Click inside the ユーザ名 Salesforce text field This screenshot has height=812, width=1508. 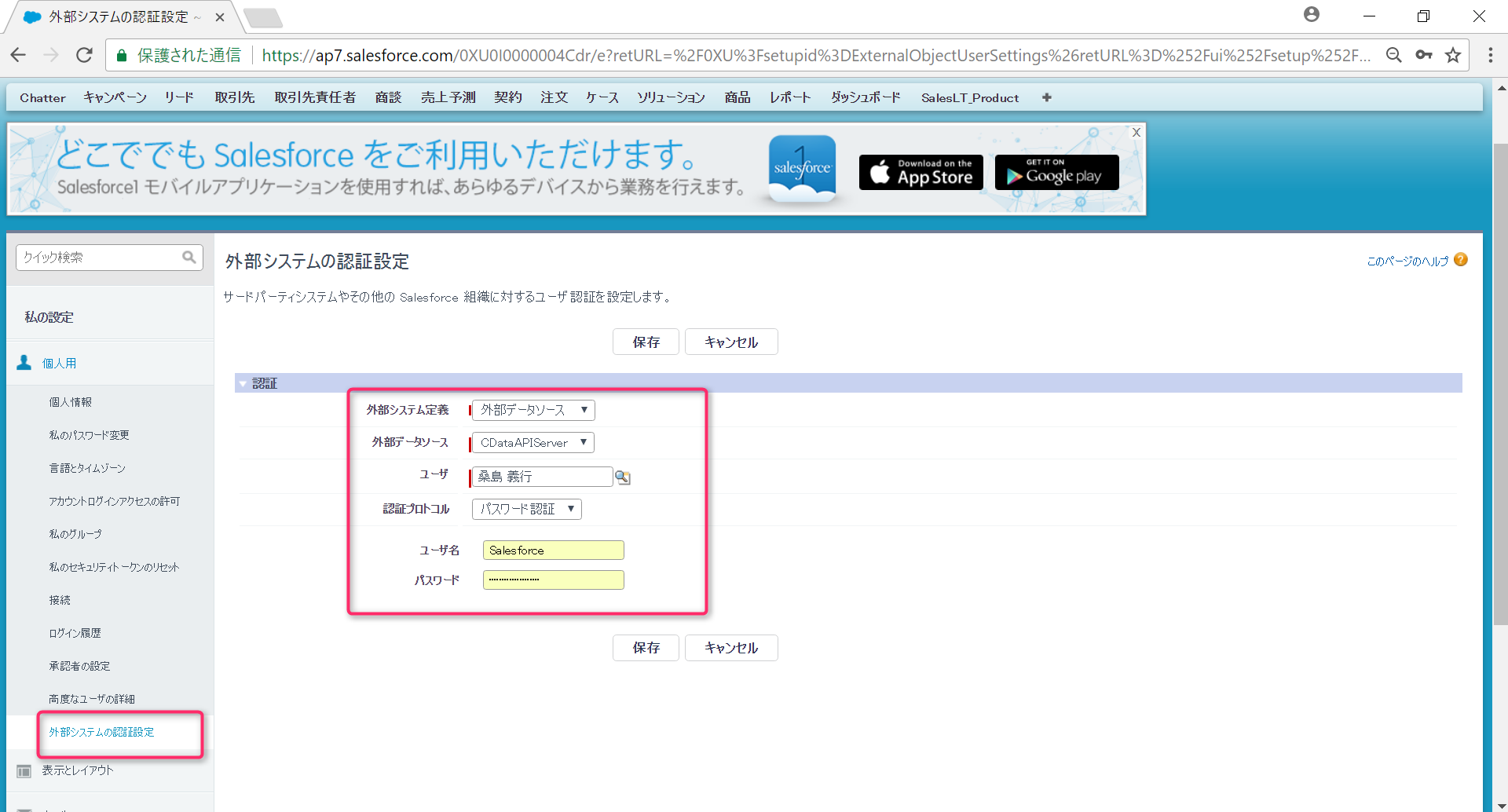click(x=552, y=550)
